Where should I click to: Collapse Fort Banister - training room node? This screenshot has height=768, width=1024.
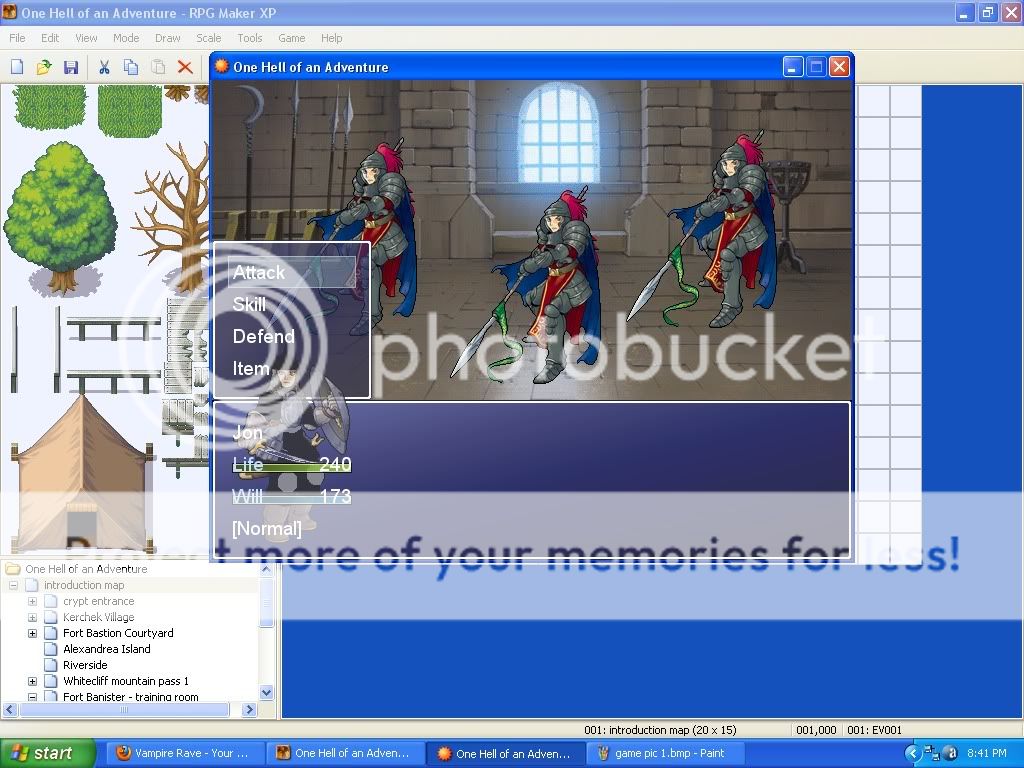pyautogui.click(x=32, y=697)
